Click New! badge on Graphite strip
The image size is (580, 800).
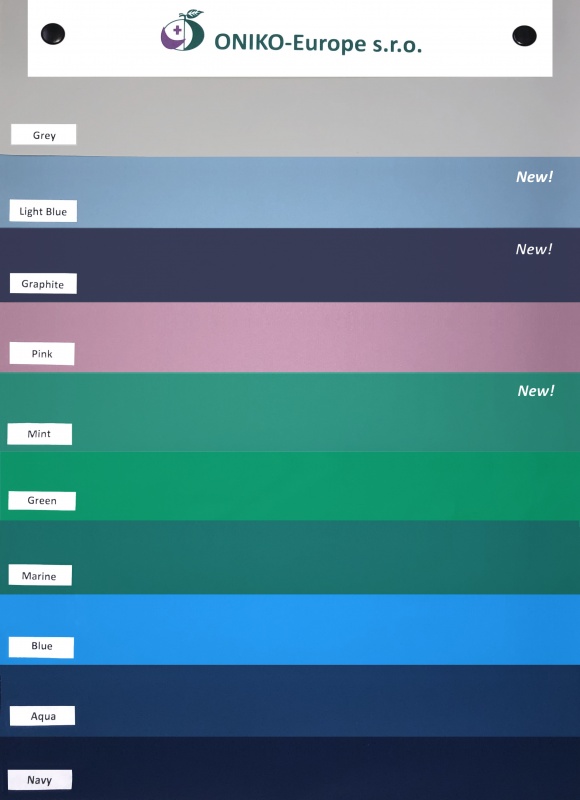534,249
